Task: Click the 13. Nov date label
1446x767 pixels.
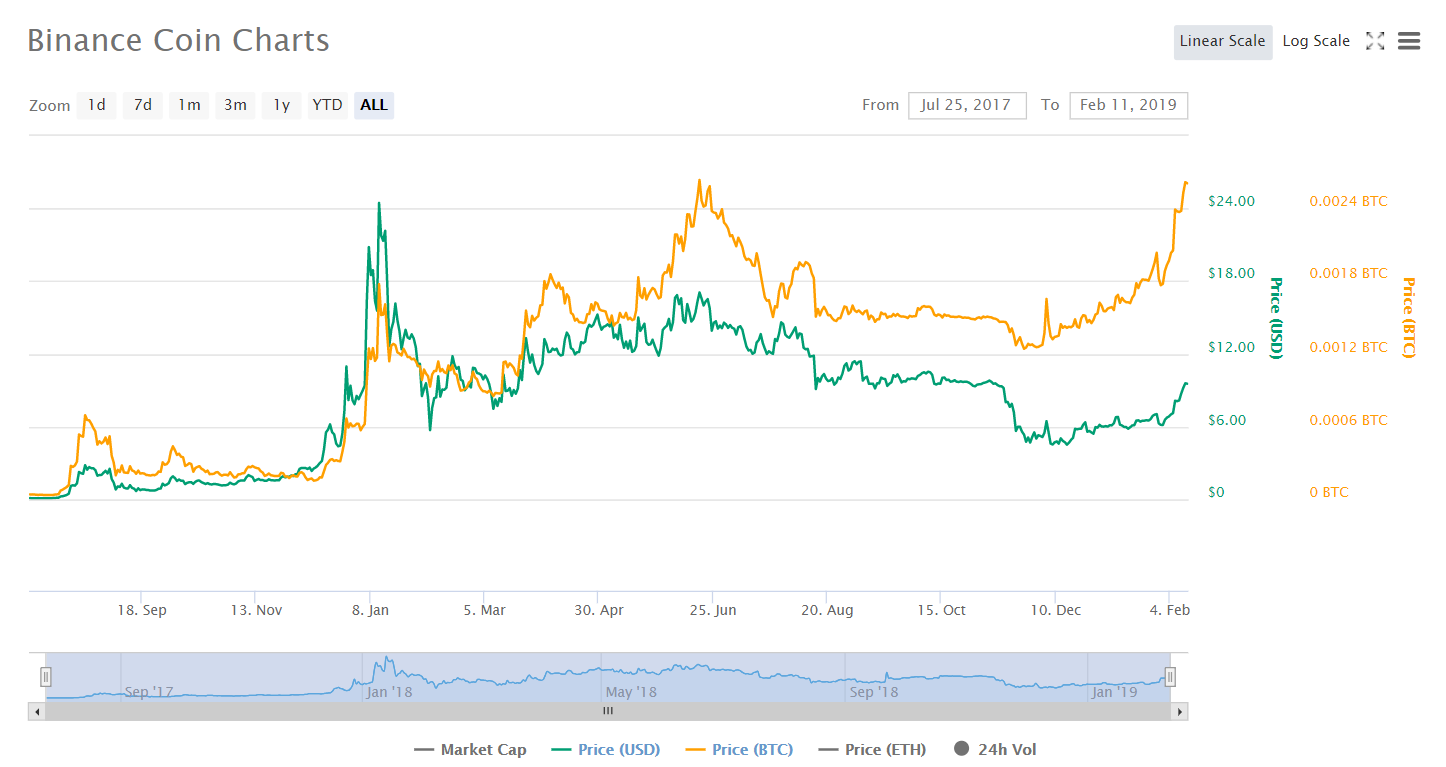Action: pos(256,609)
